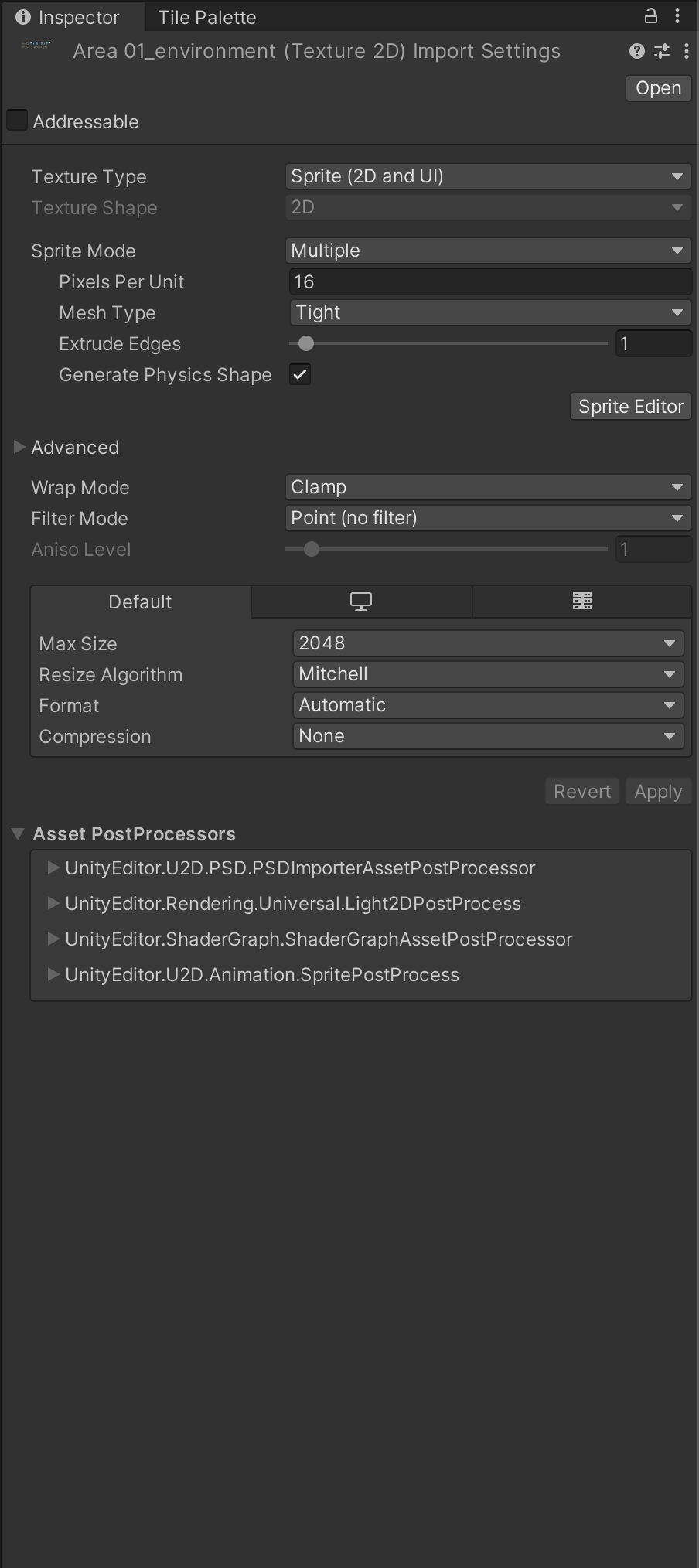
Task: Open the Inspector help documentation icon
Action: pos(636,51)
